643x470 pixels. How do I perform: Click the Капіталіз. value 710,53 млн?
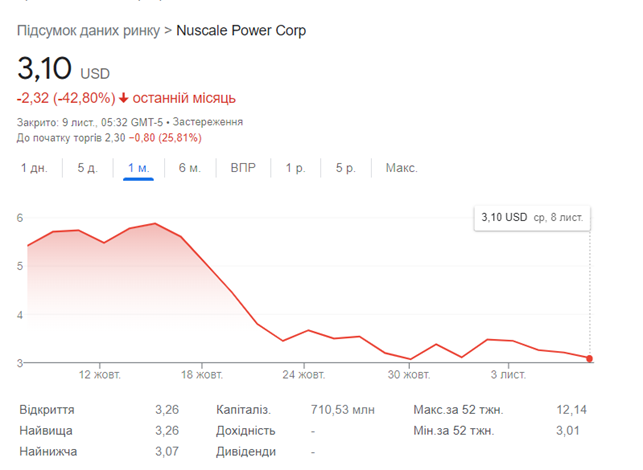(x=342, y=410)
